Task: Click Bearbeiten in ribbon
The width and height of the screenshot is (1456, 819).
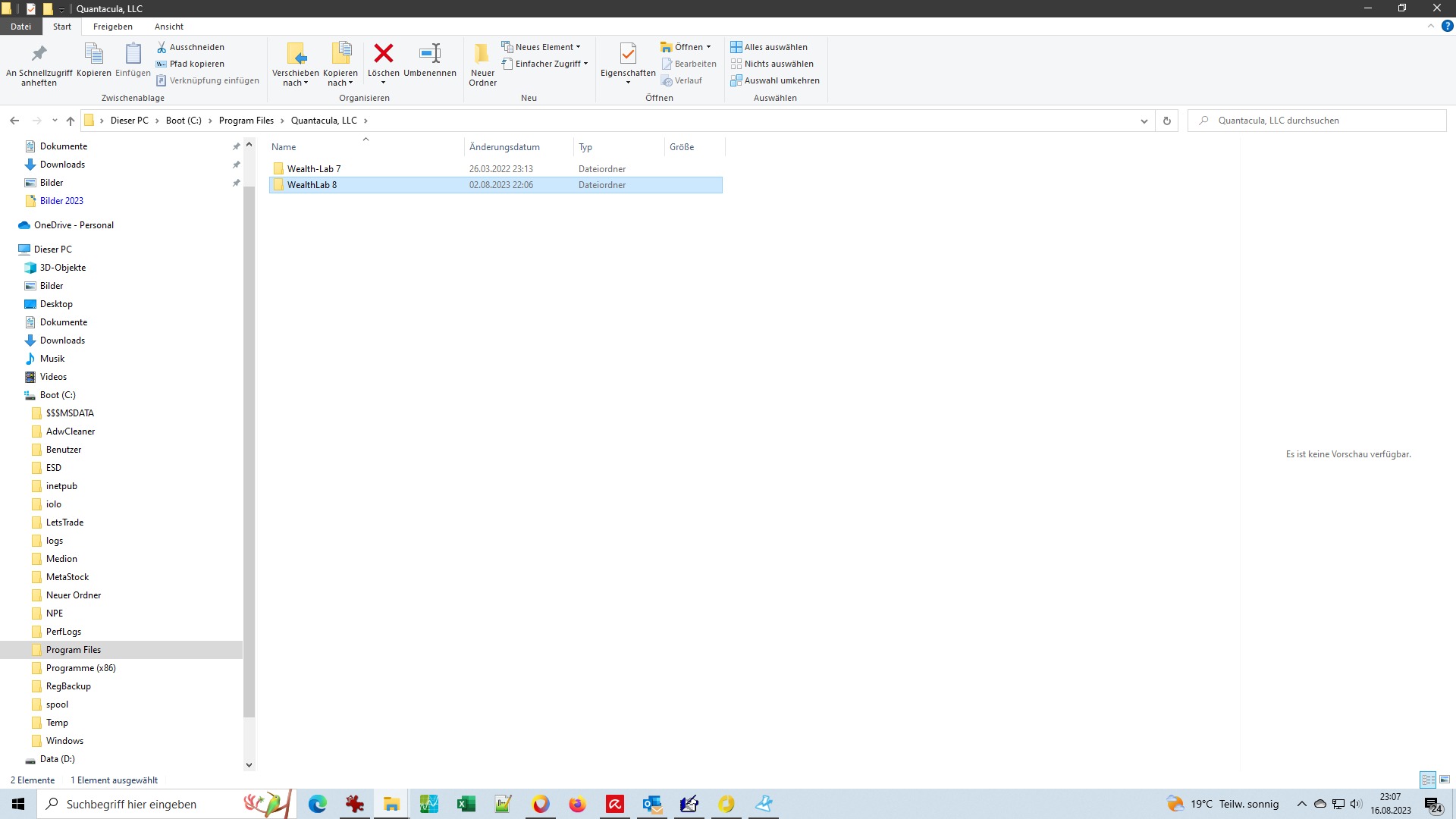Action: (x=689, y=64)
